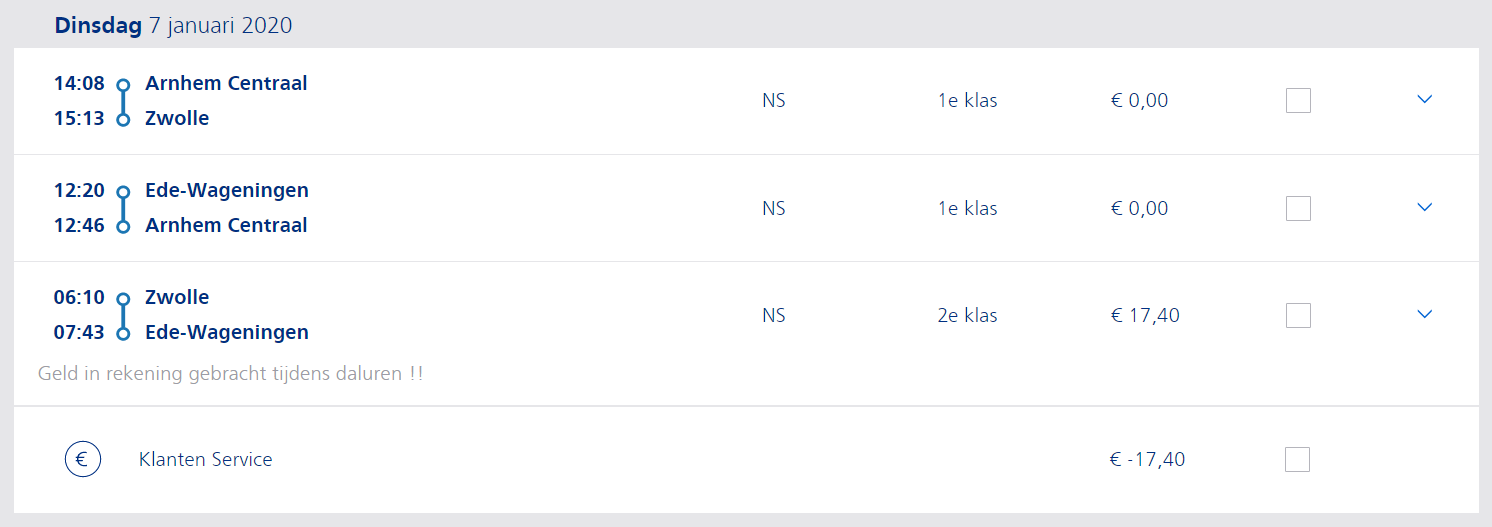This screenshot has height=527, width=1492.
Task: Click the route line icon for the 12:20 trip
Action: coord(123,209)
